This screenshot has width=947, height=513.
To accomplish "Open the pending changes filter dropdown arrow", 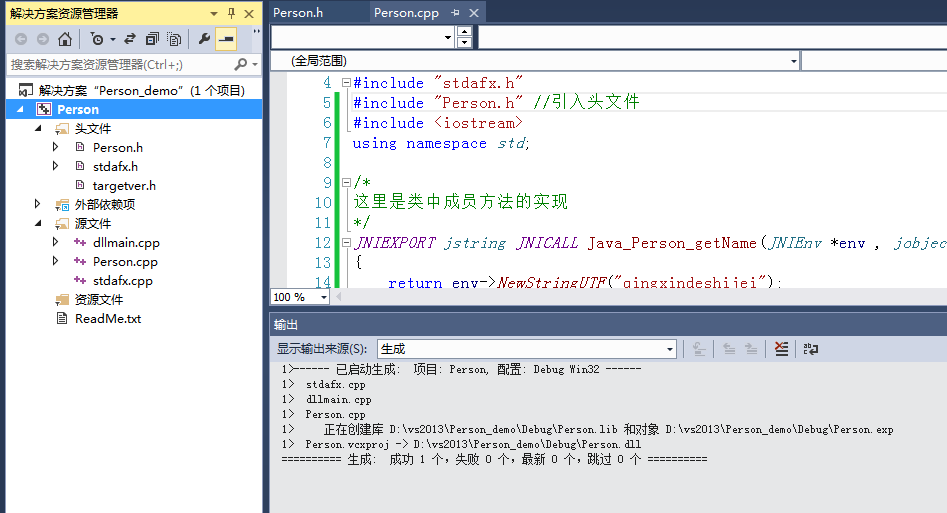I will point(113,40).
